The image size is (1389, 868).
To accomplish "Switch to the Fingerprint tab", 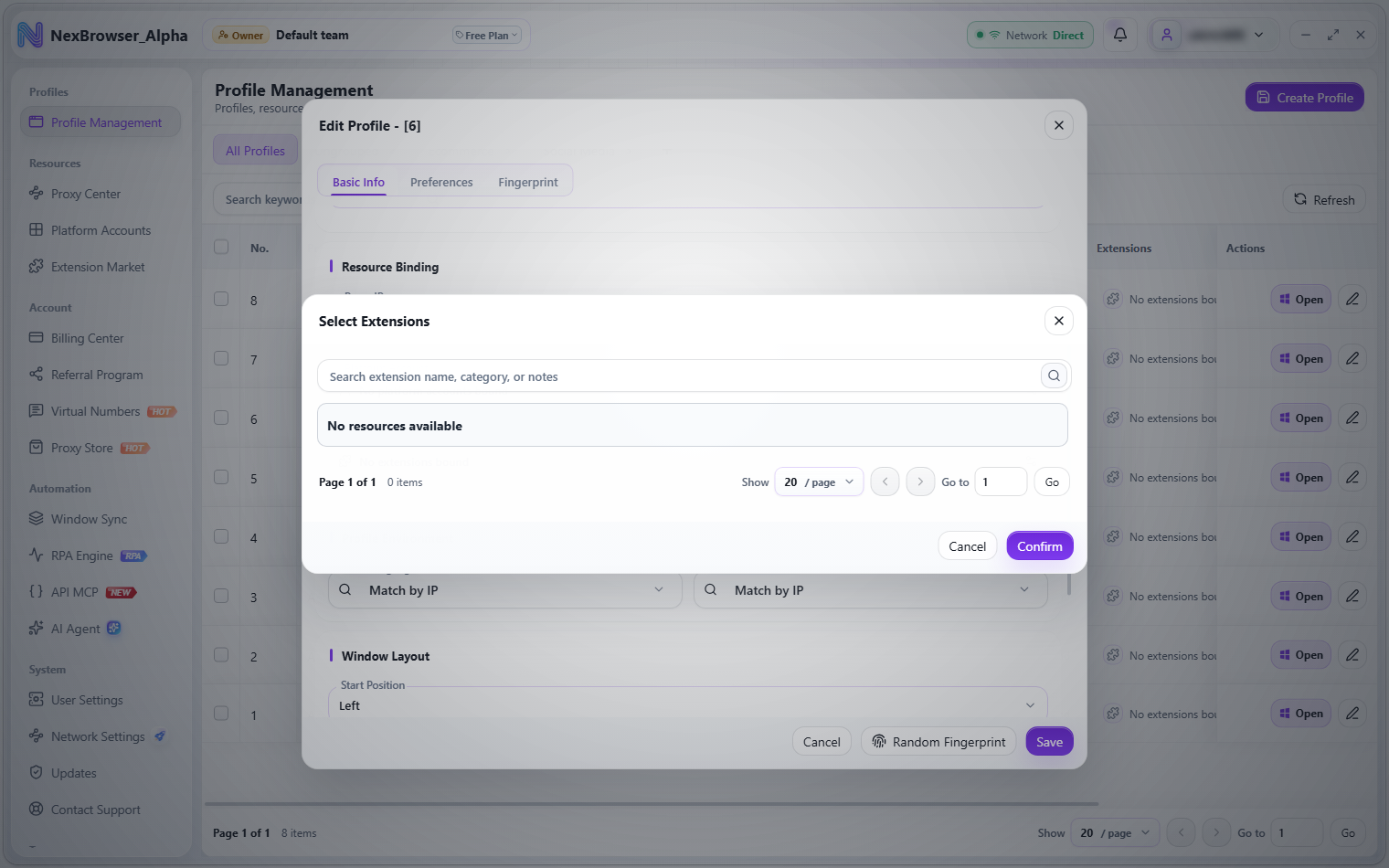I will click(528, 182).
